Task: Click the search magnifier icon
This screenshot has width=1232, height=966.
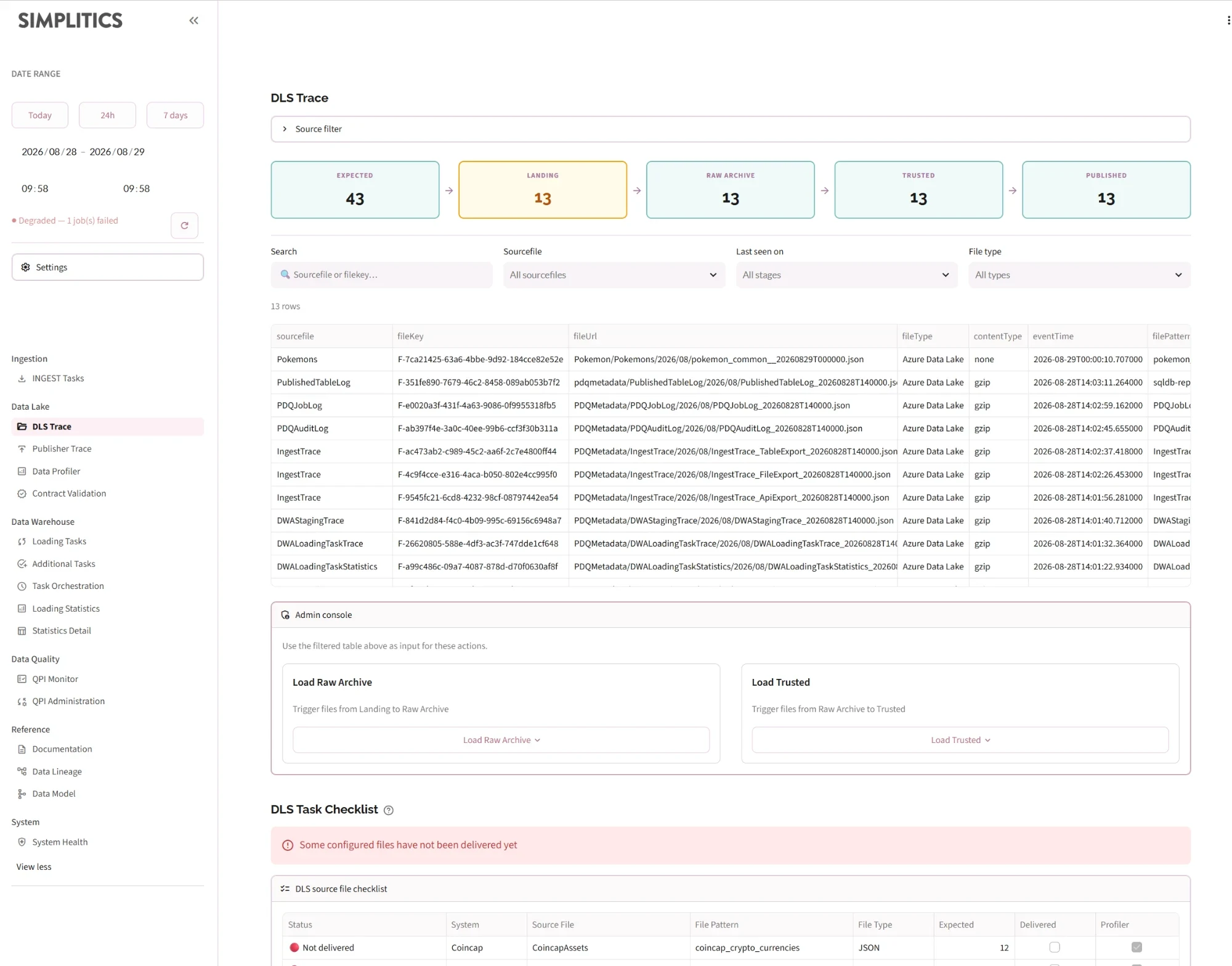Action: coord(285,275)
